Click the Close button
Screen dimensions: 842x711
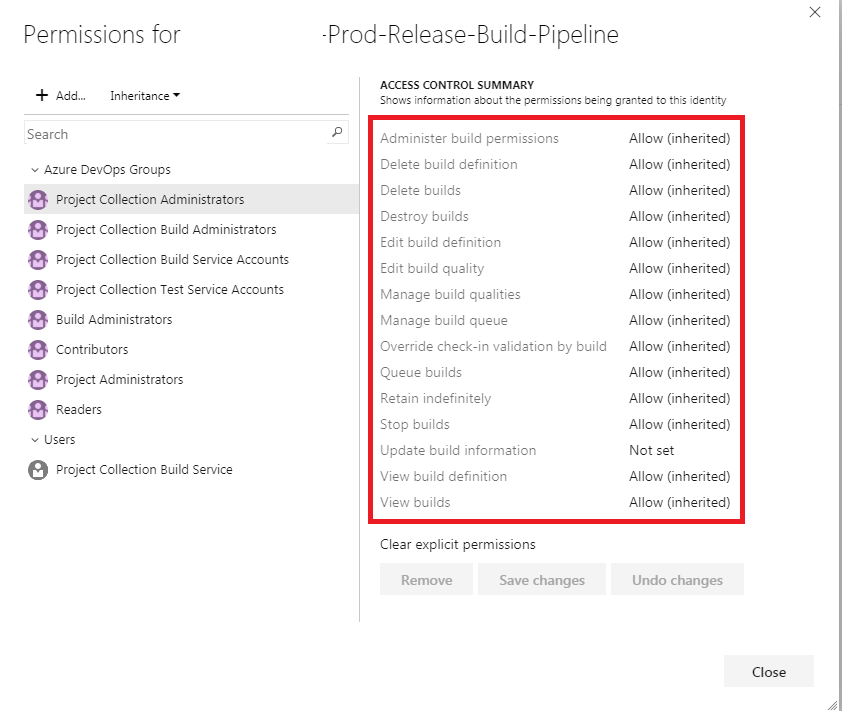pyautogui.click(x=768, y=671)
